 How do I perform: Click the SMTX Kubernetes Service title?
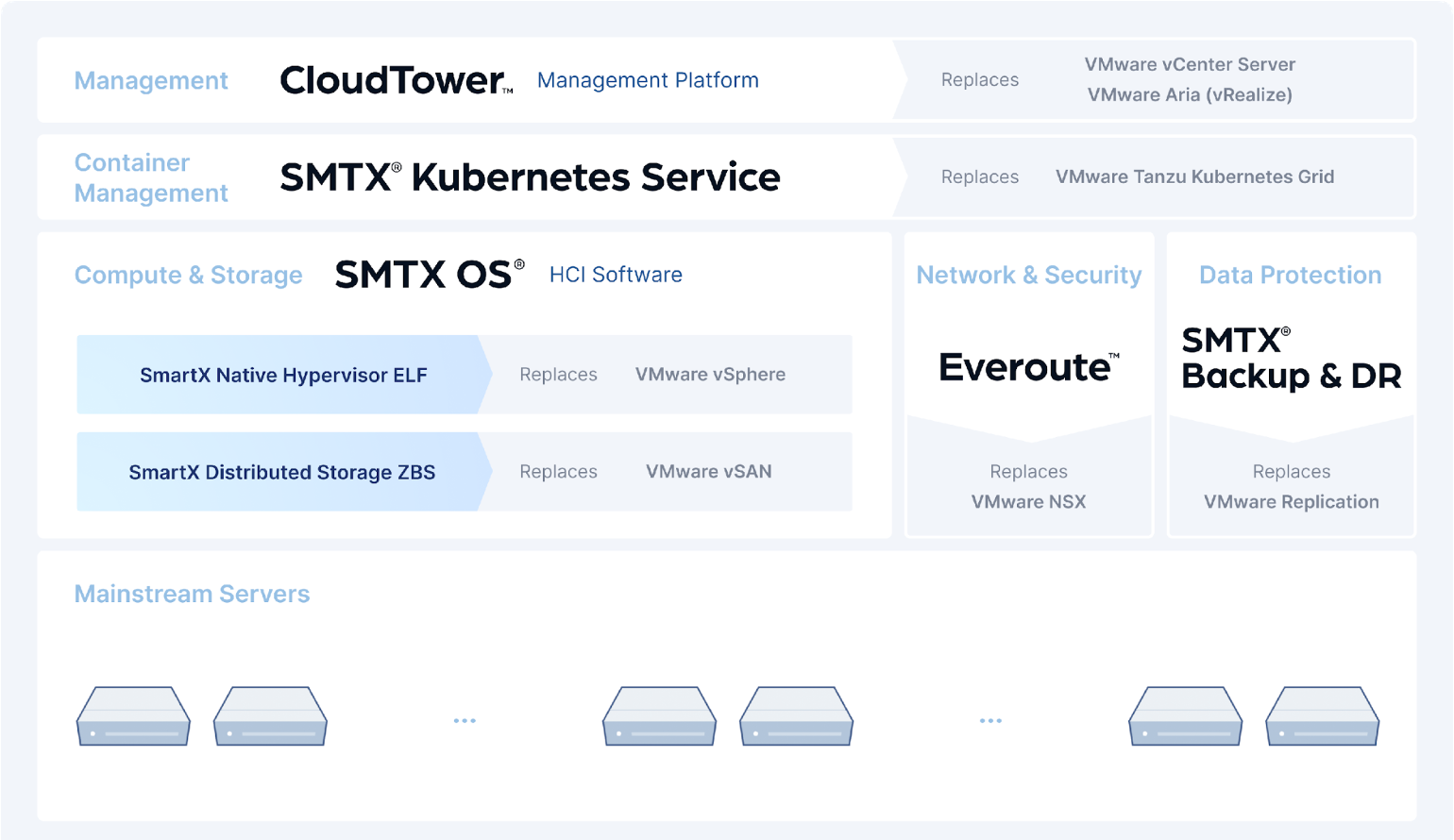[x=530, y=177]
